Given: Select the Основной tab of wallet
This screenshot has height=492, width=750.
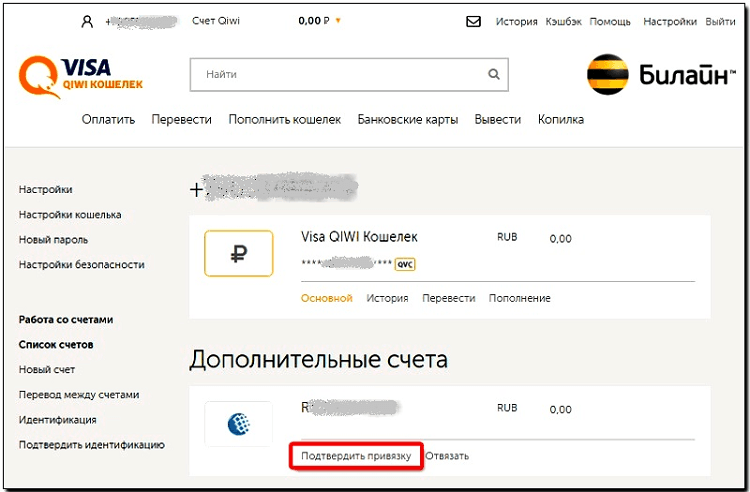Looking at the screenshot, I should (327, 298).
